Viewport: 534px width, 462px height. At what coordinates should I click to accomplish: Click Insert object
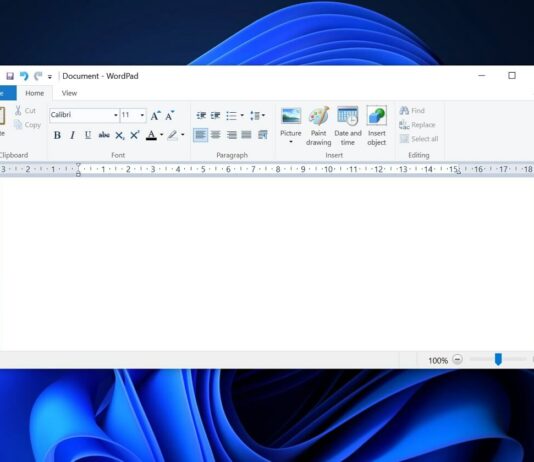point(377,126)
